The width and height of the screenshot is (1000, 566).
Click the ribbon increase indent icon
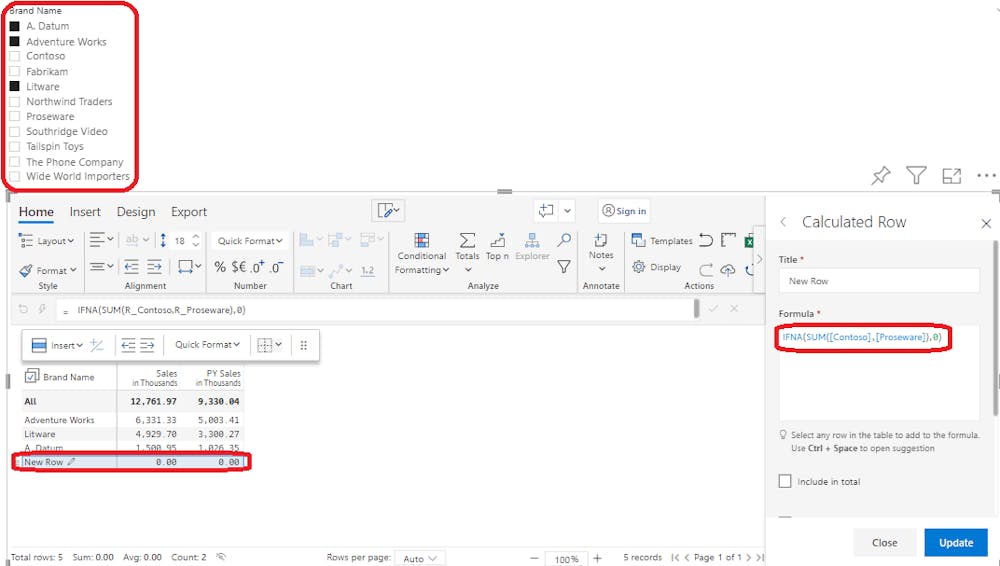[x=154, y=266]
